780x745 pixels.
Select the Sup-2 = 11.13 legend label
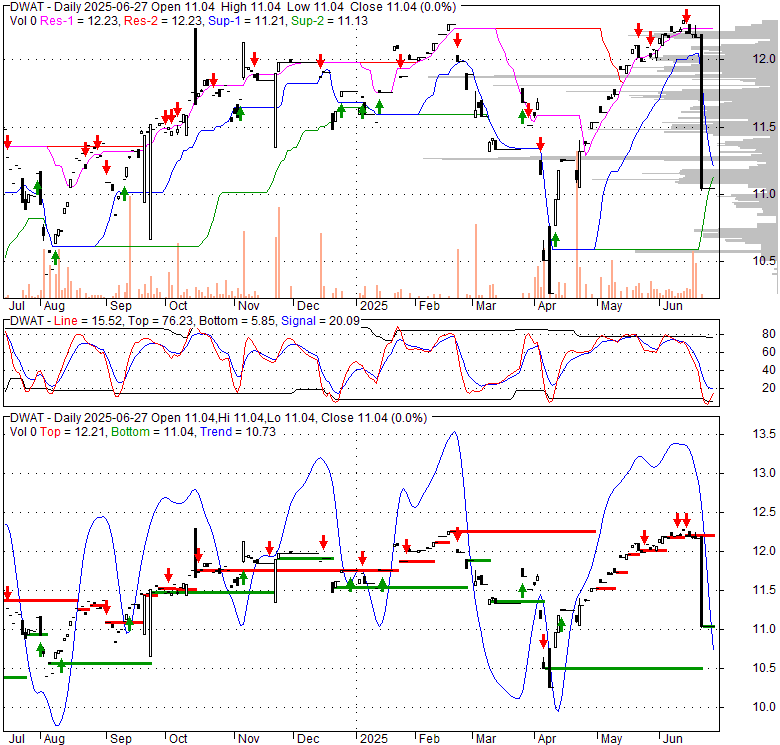tap(329, 21)
